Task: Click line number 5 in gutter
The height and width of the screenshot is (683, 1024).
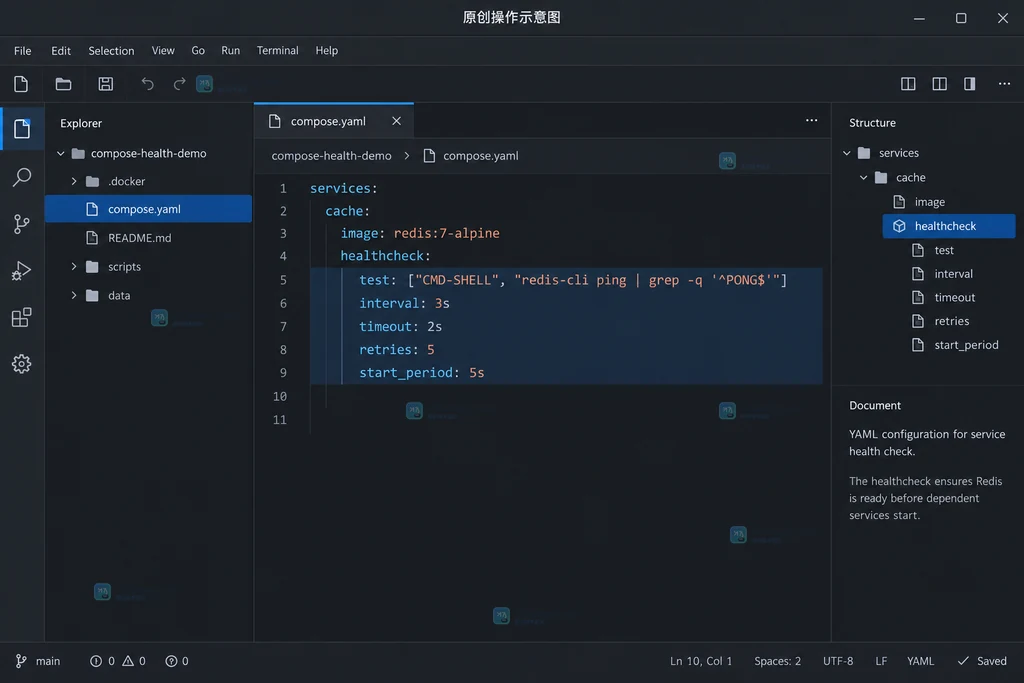Action: [x=283, y=280]
